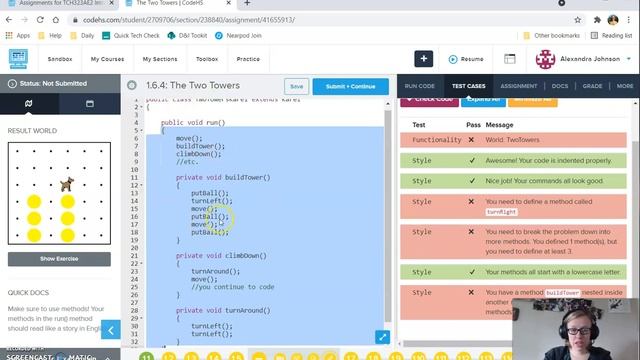Viewport: 640px width, 360px height.
Task: Open the Chrome three-dot menu
Action: (x=629, y=20)
